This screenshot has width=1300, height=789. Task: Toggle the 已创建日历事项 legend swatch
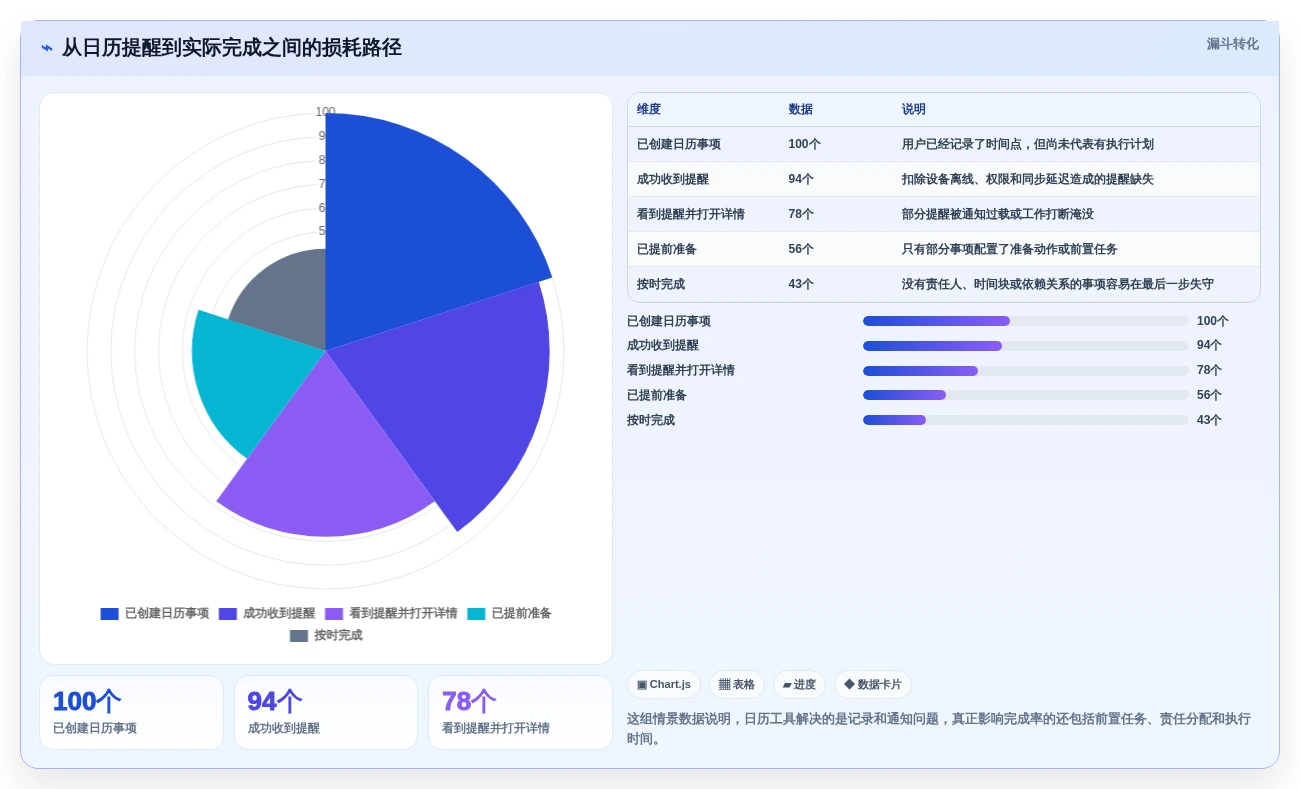[x=109, y=614]
